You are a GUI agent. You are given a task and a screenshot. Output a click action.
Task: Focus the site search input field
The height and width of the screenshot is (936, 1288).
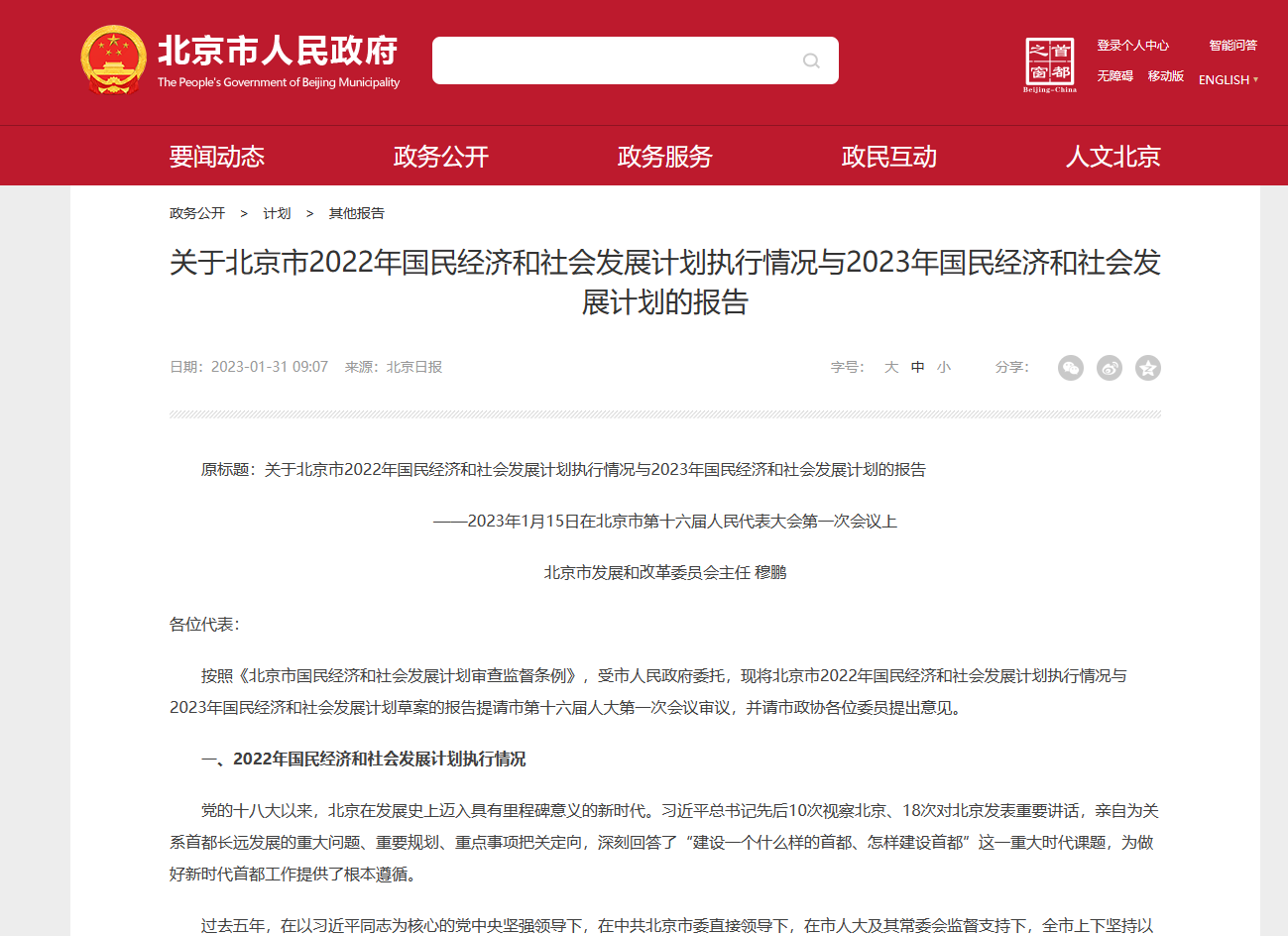pyautogui.click(x=615, y=61)
